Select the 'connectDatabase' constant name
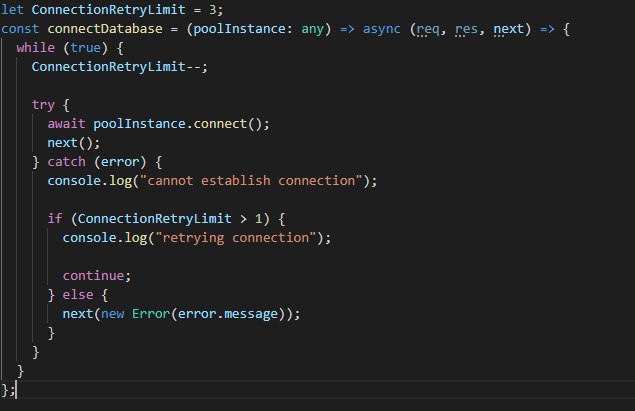Viewport: 635px width, 411px height. point(105,29)
